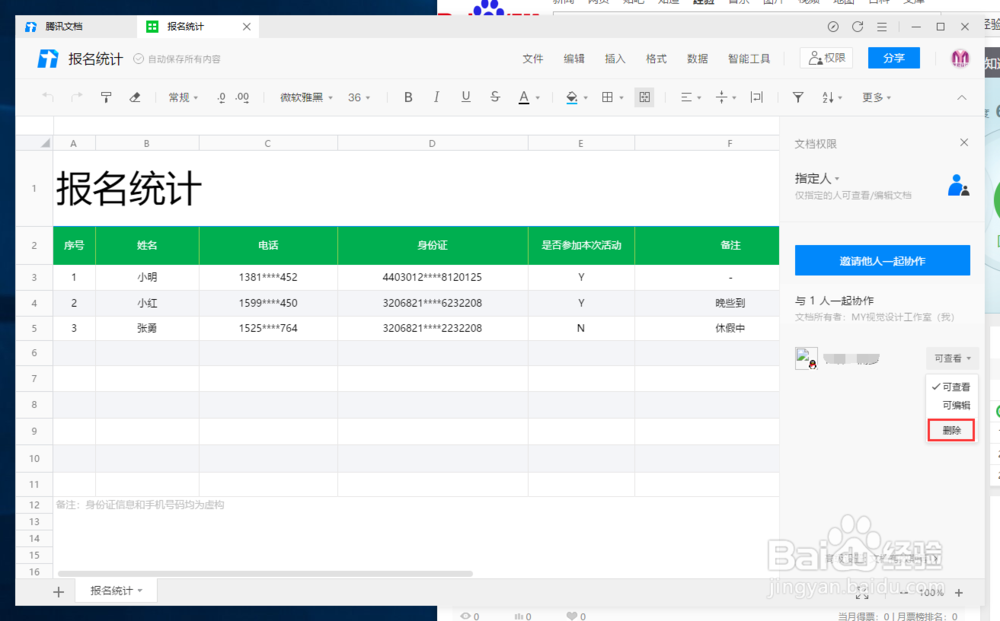Select column D header
Viewport: 1000px width, 621px height.
[x=432, y=143]
